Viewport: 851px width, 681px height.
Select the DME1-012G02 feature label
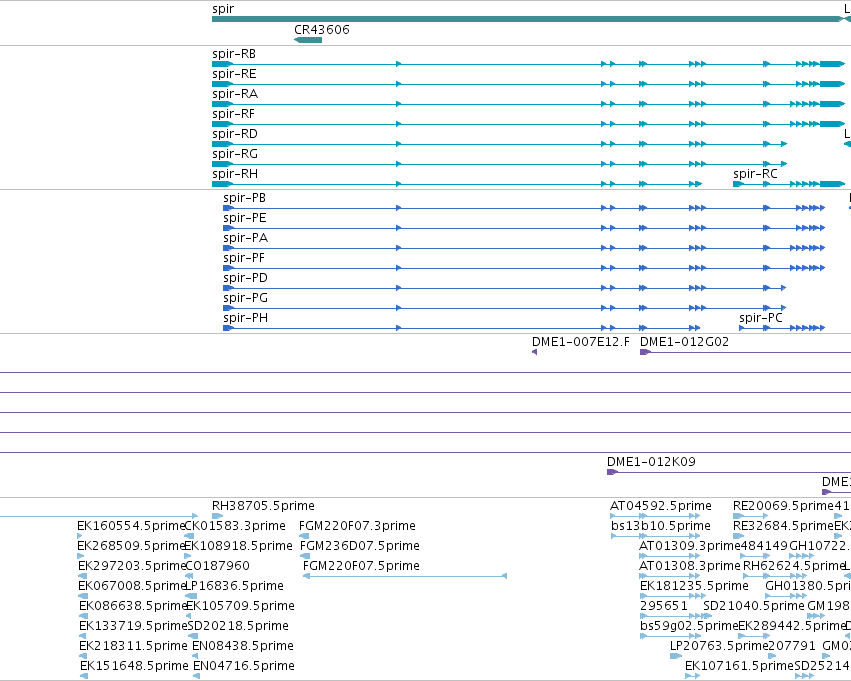coord(684,342)
